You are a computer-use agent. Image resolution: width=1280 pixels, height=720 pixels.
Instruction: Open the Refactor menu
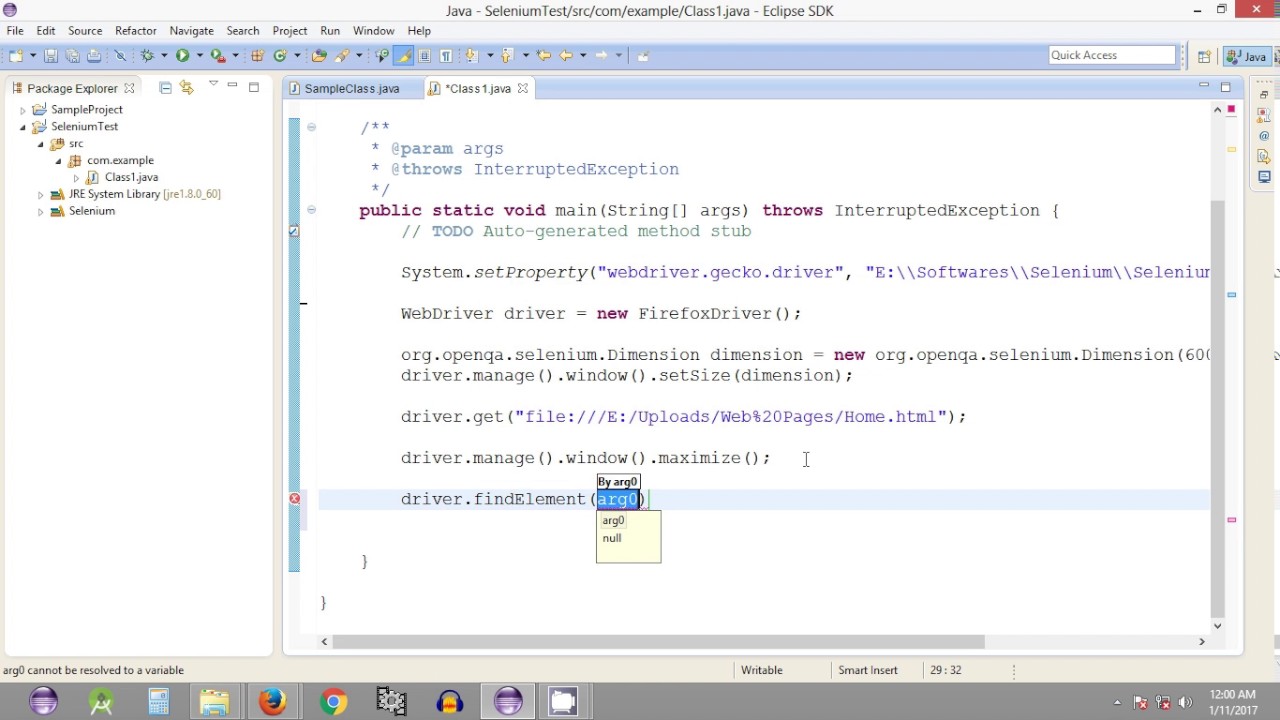(x=136, y=31)
